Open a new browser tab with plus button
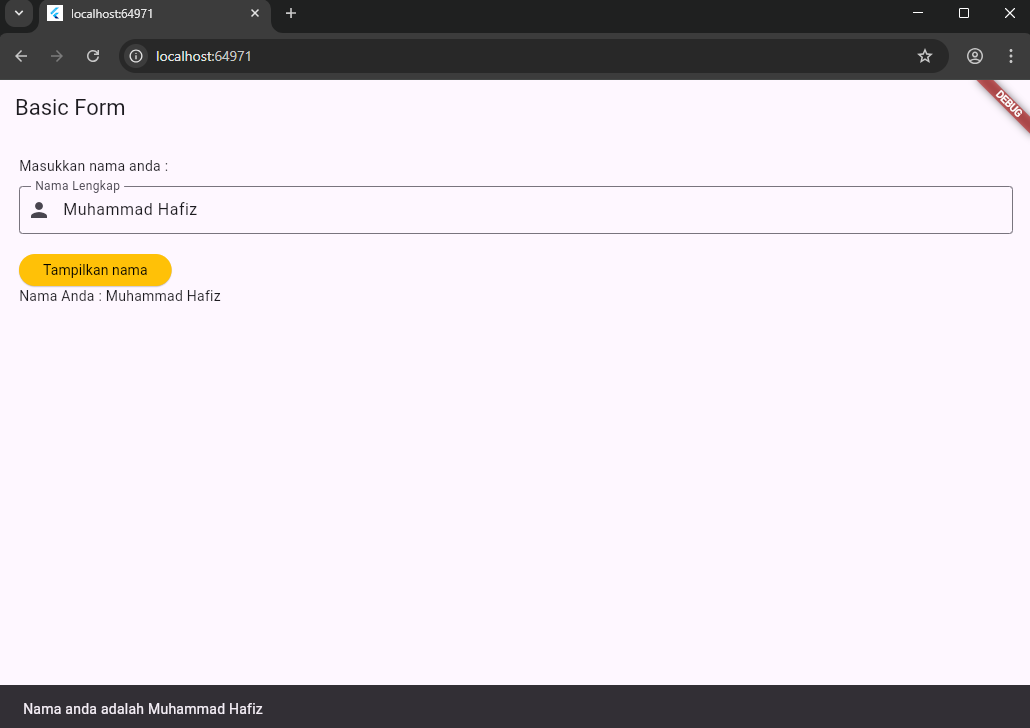This screenshot has height=728, width=1030. tap(290, 14)
